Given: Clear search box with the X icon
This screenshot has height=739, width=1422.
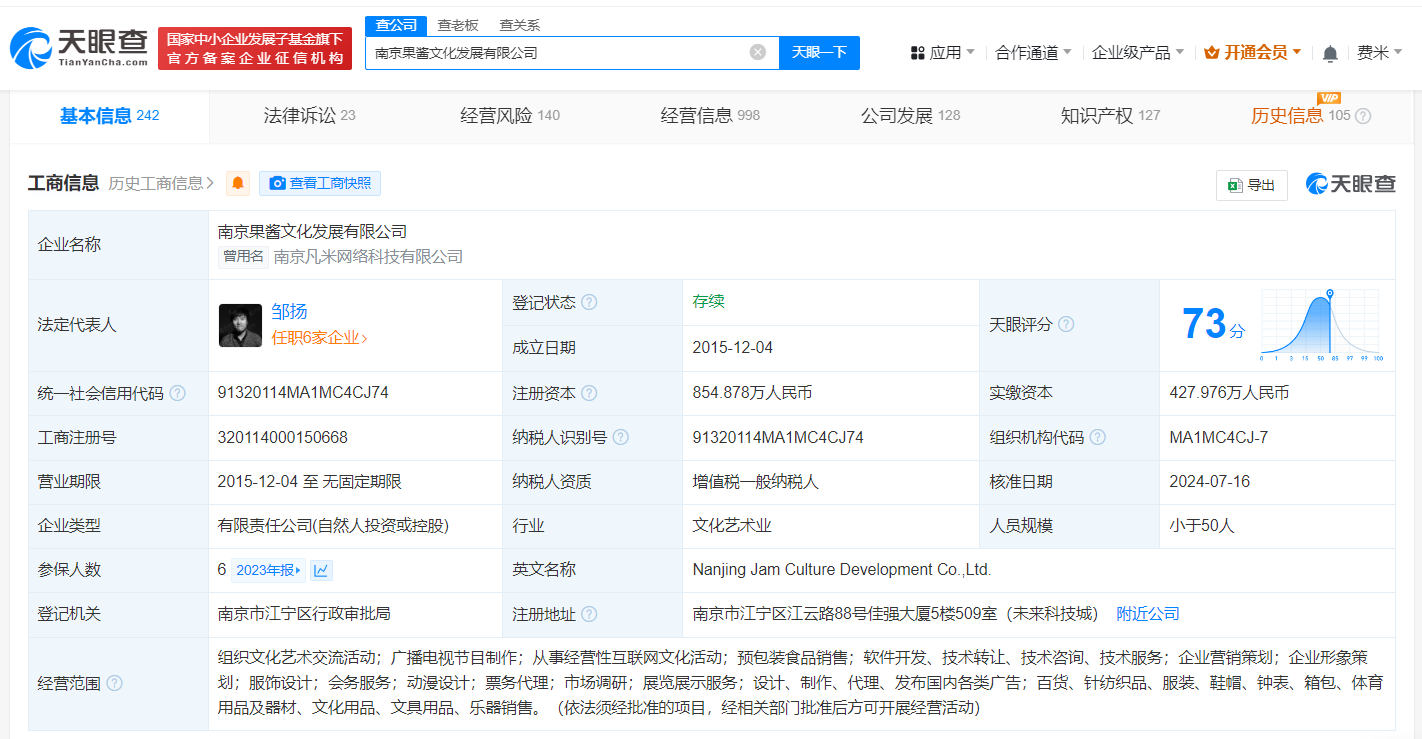Looking at the screenshot, I should pyautogui.click(x=758, y=52).
